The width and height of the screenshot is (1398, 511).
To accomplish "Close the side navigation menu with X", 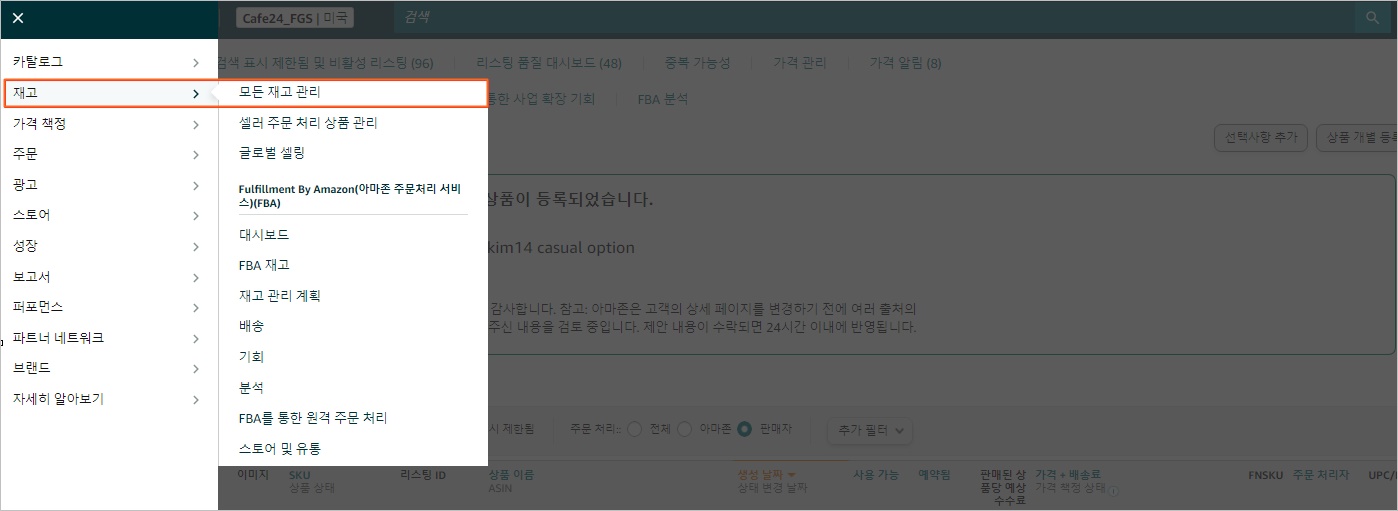I will pyautogui.click(x=18, y=18).
